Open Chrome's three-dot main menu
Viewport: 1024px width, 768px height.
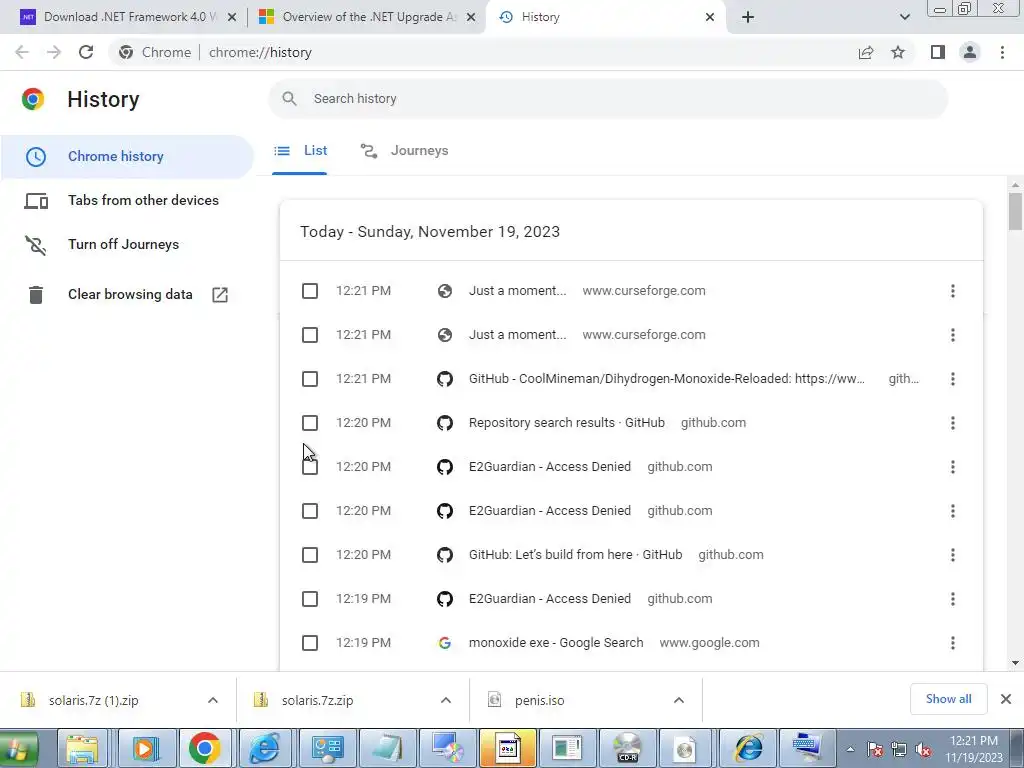tap(1002, 52)
